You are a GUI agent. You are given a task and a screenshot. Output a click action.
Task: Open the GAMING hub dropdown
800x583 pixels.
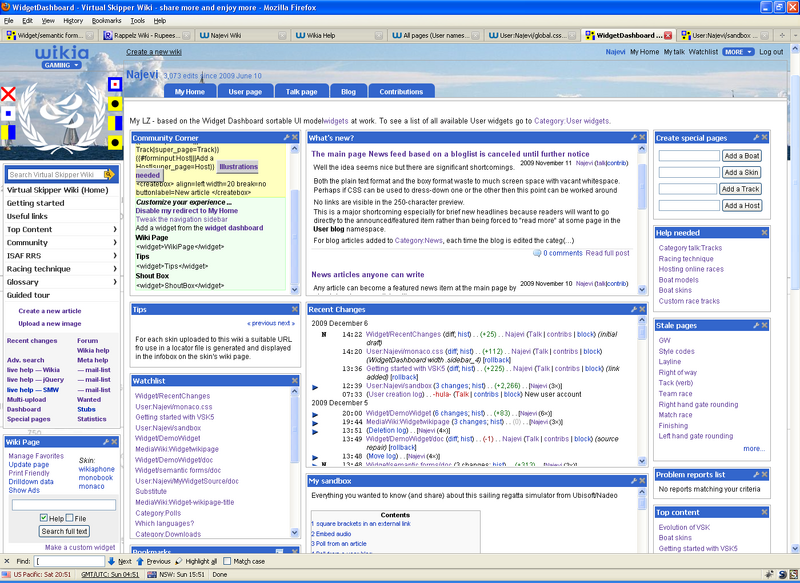[x=61, y=65]
